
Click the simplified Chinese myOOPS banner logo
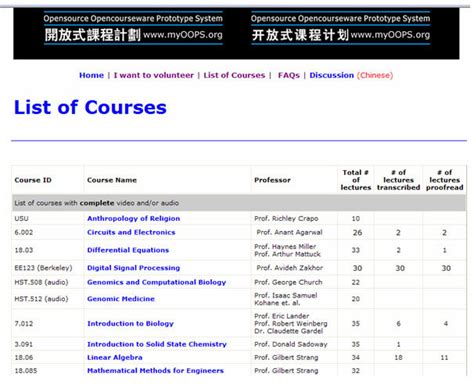[340, 29]
